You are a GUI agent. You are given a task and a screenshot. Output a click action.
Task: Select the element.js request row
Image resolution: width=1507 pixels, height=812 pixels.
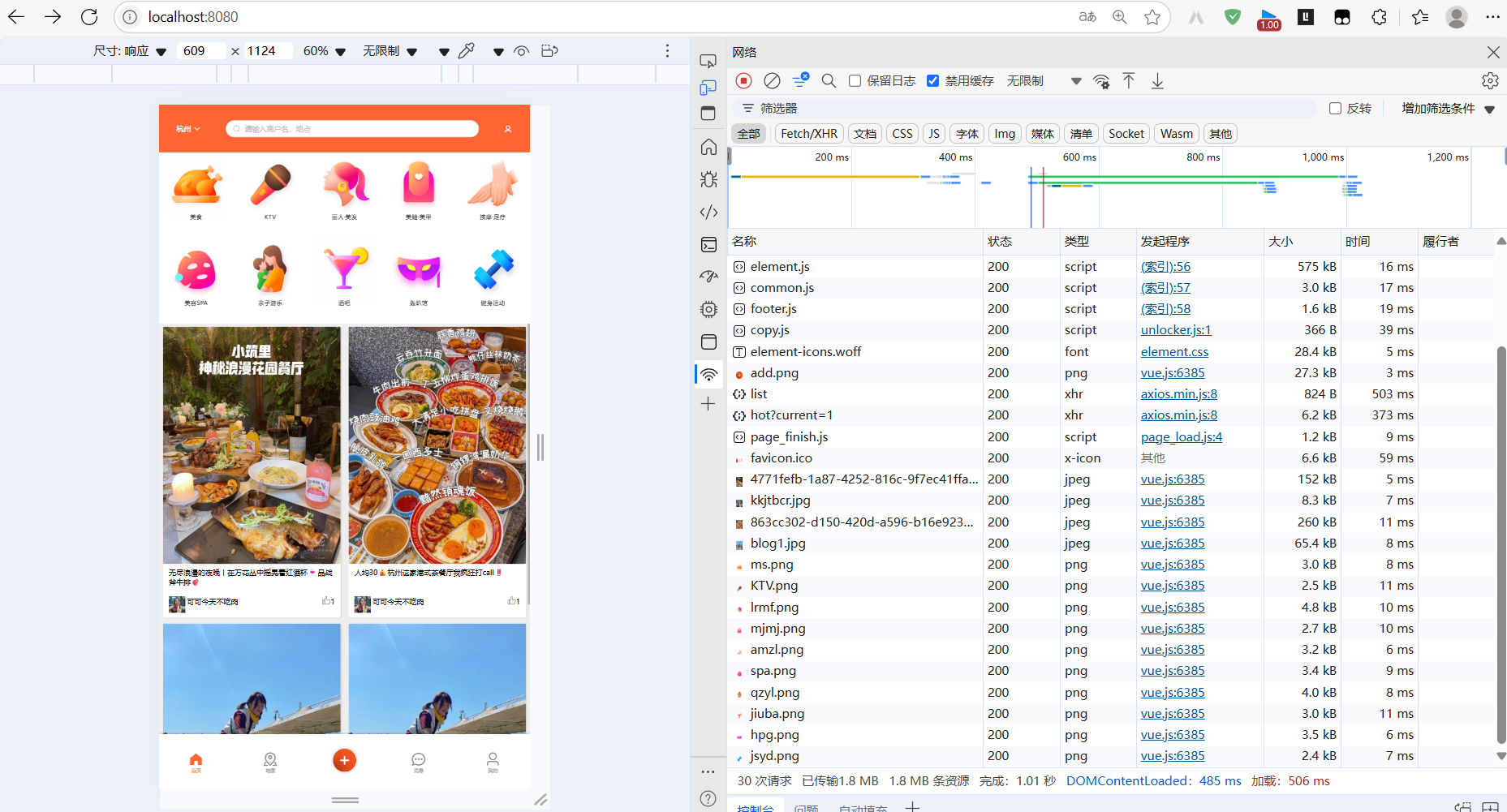1110,267
